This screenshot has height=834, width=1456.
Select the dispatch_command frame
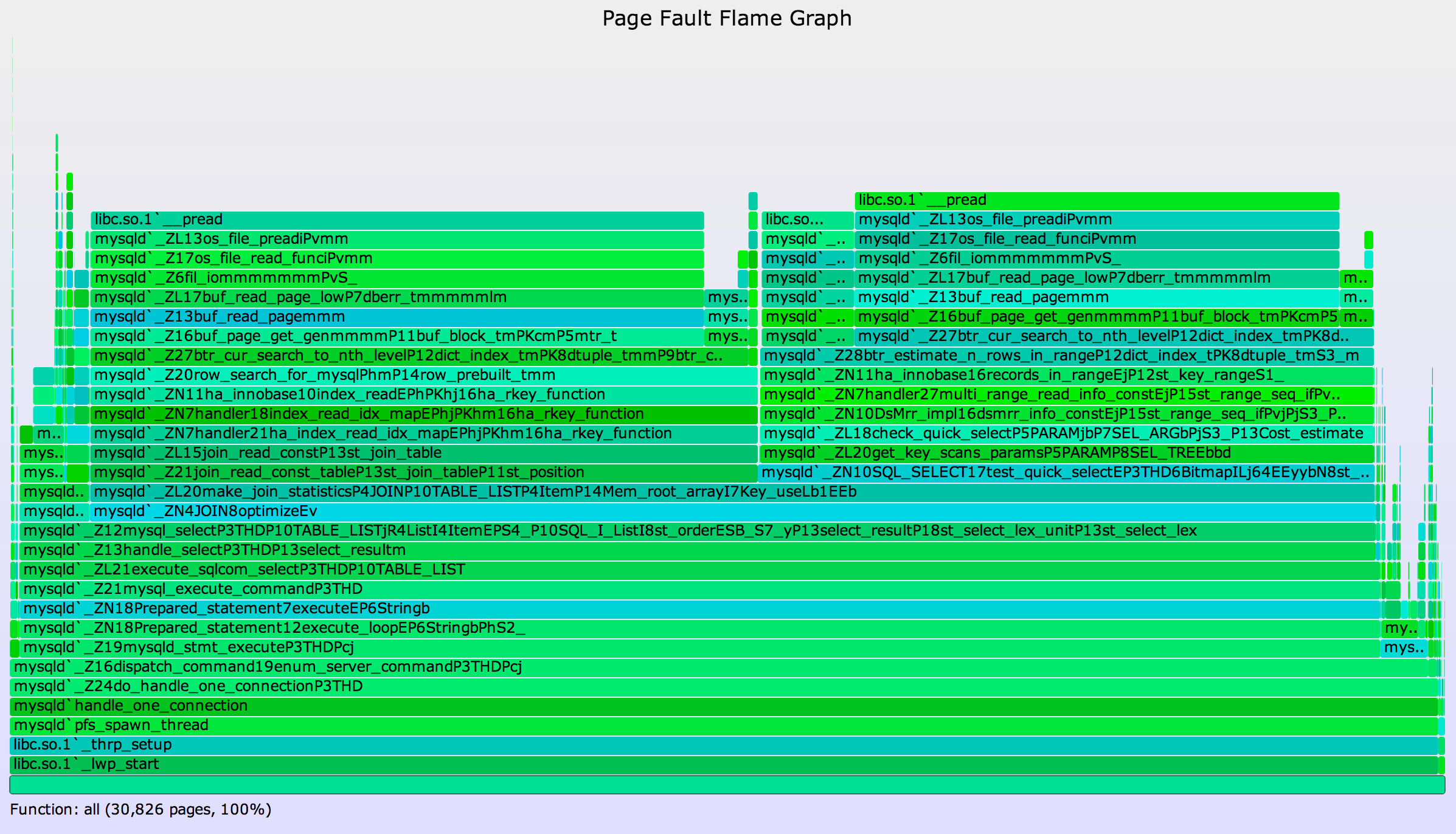click(718, 667)
